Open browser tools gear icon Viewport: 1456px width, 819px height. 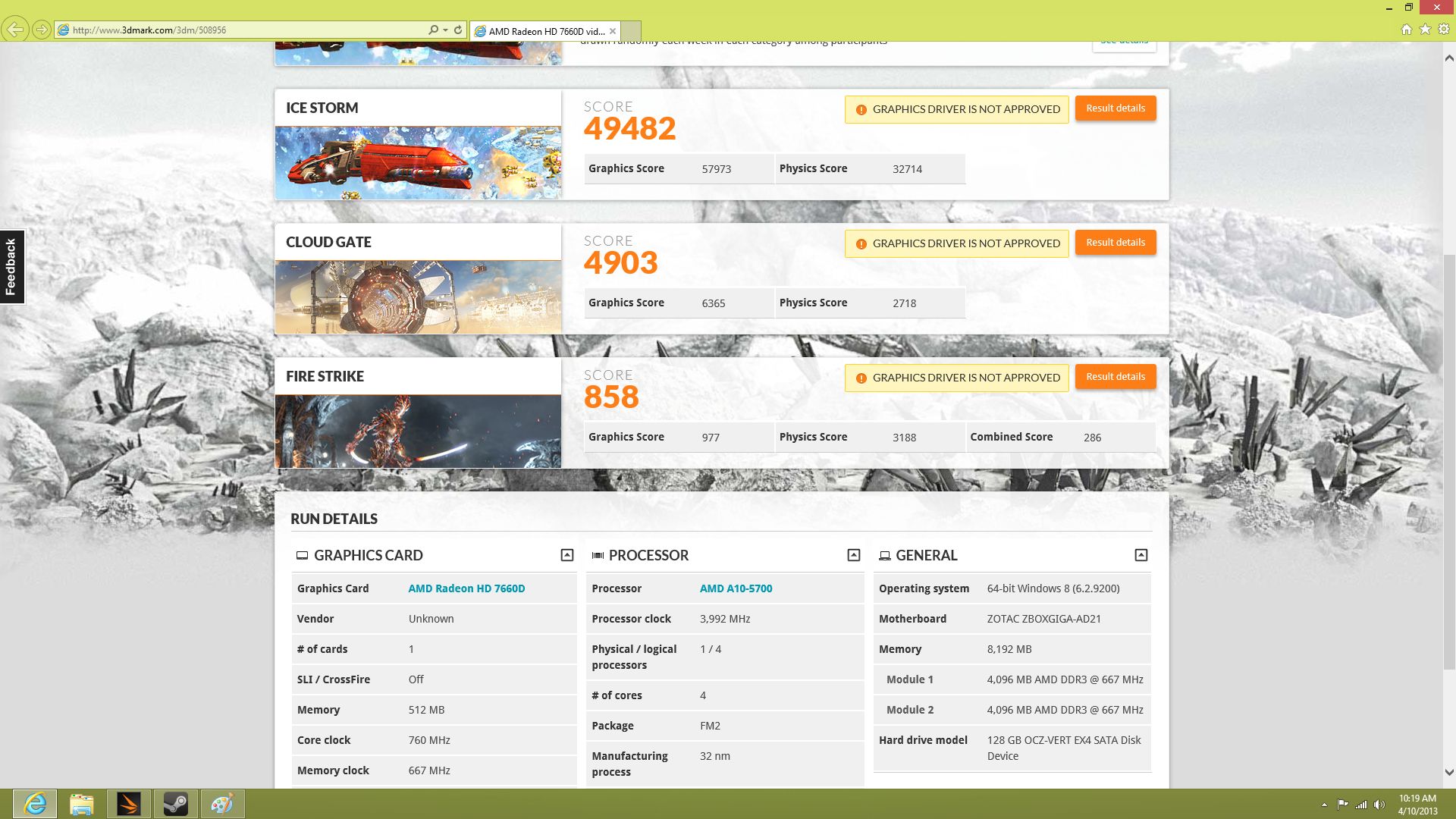1444,30
